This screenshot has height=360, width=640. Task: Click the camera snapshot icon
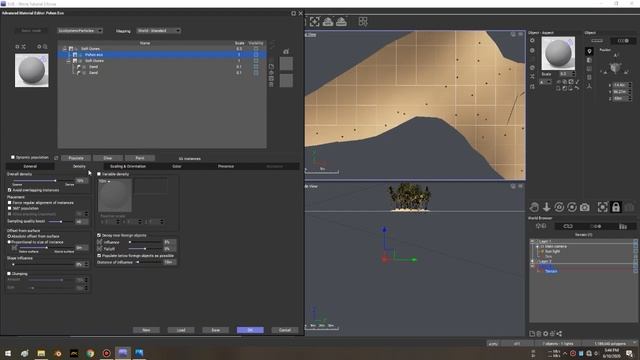tap(584, 207)
